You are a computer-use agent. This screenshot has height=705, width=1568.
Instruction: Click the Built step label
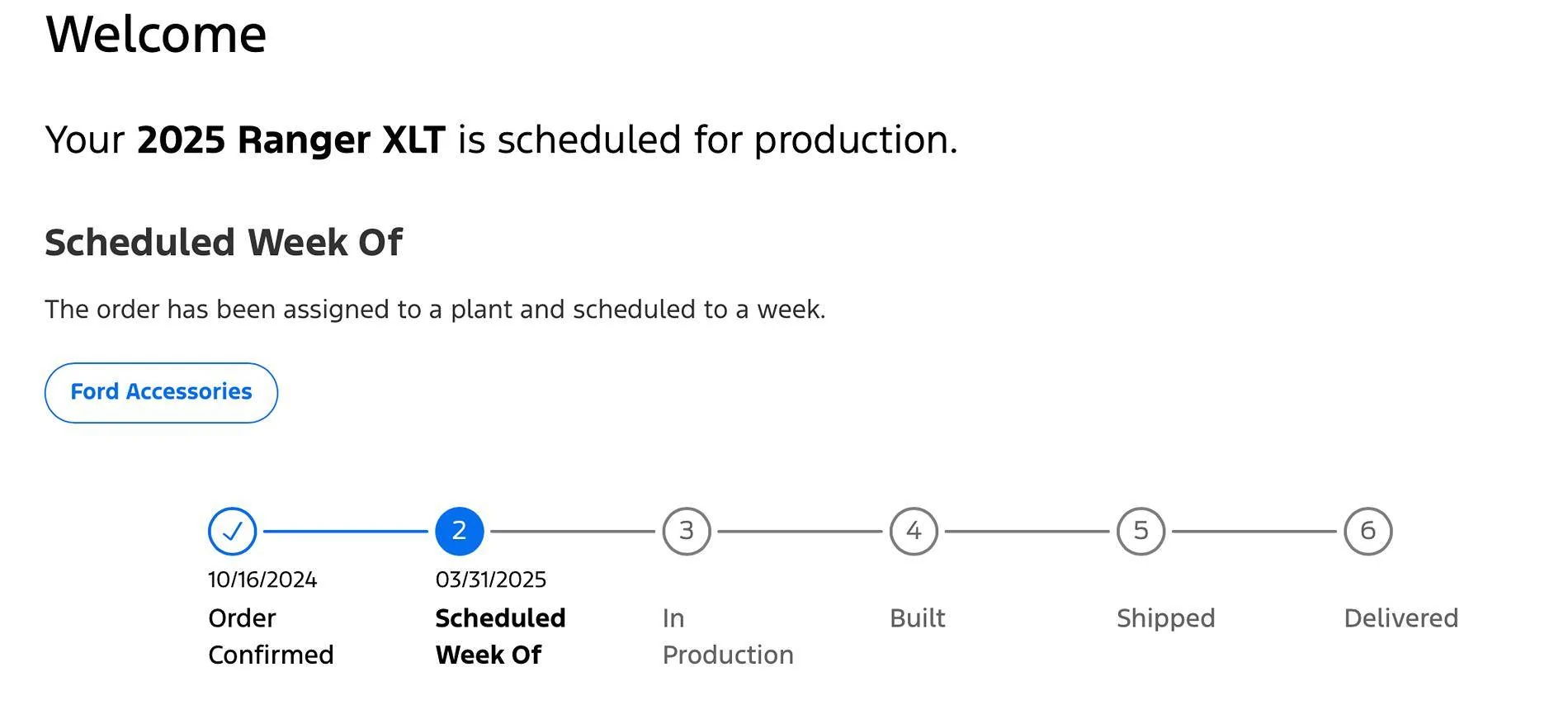[917, 618]
